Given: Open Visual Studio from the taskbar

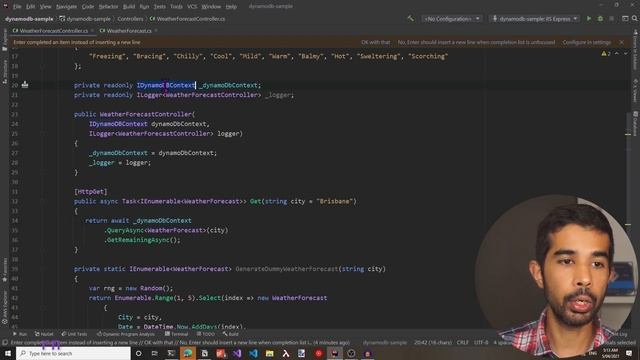Looking at the screenshot, I should click(237, 353).
